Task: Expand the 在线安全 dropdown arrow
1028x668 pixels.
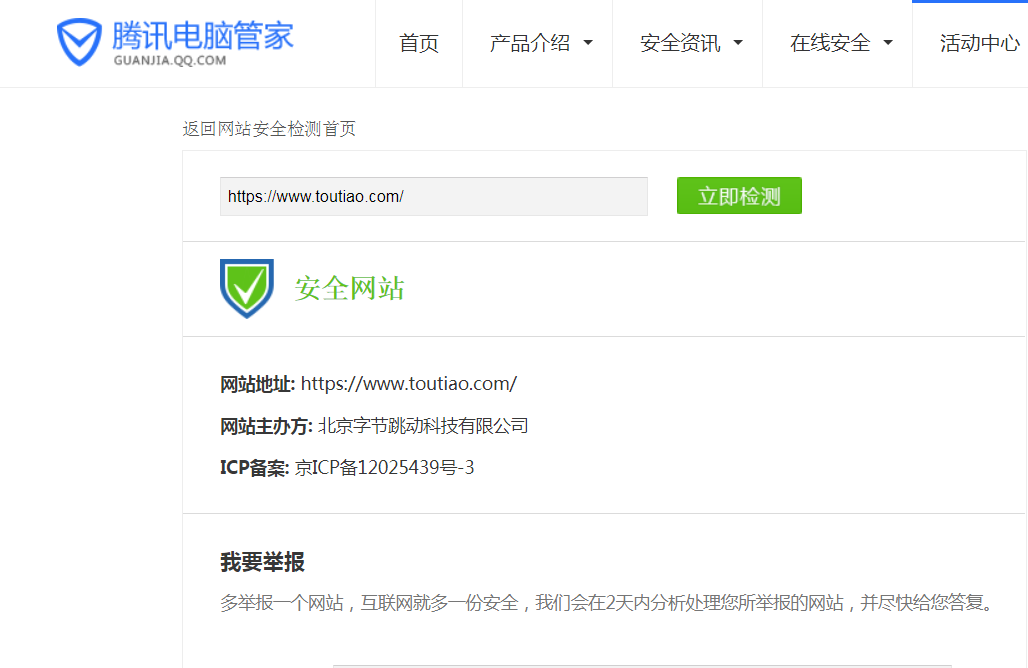Action: (888, 43)
